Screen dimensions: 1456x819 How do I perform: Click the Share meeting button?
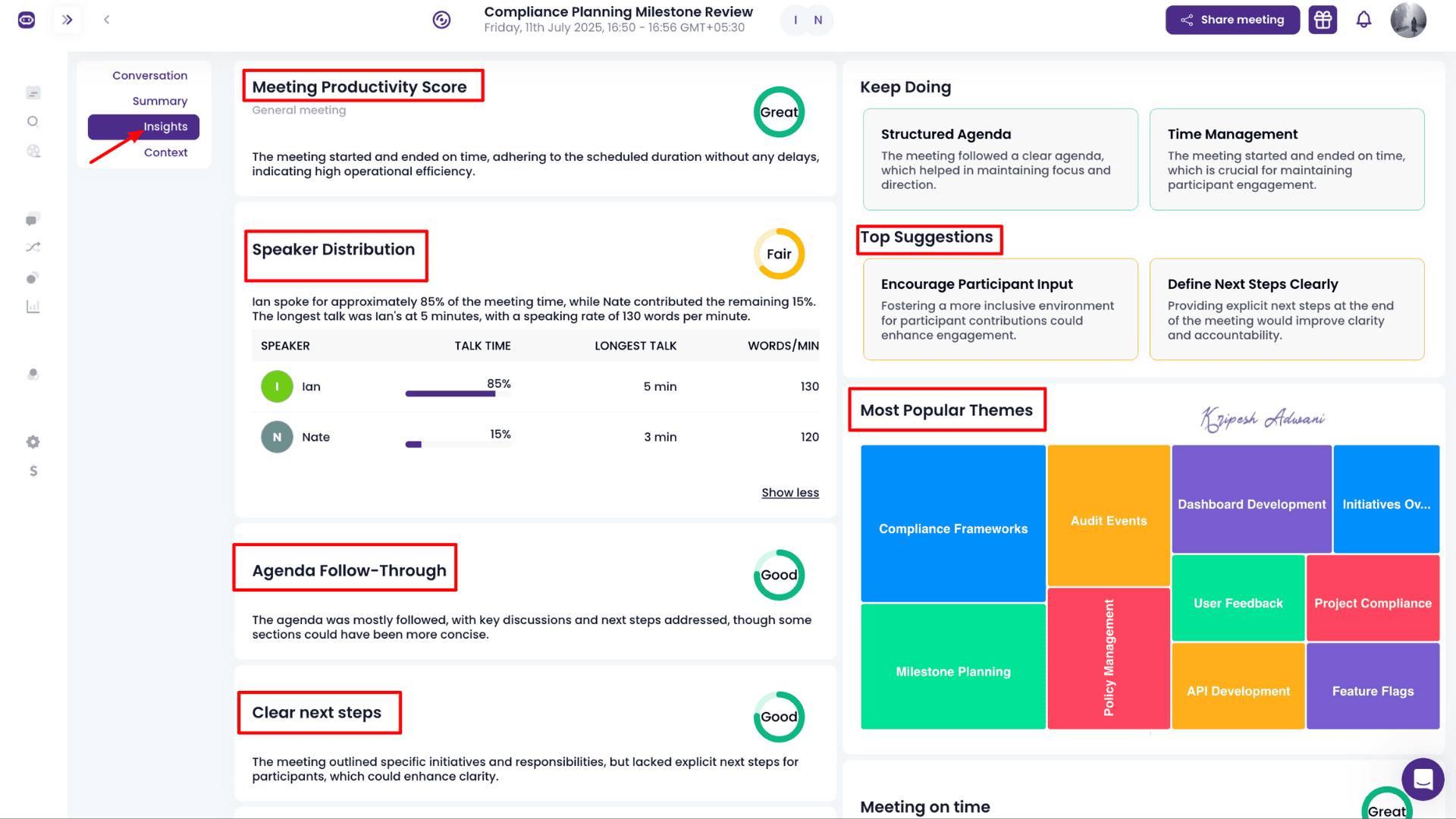click(x=1232, y=20)
